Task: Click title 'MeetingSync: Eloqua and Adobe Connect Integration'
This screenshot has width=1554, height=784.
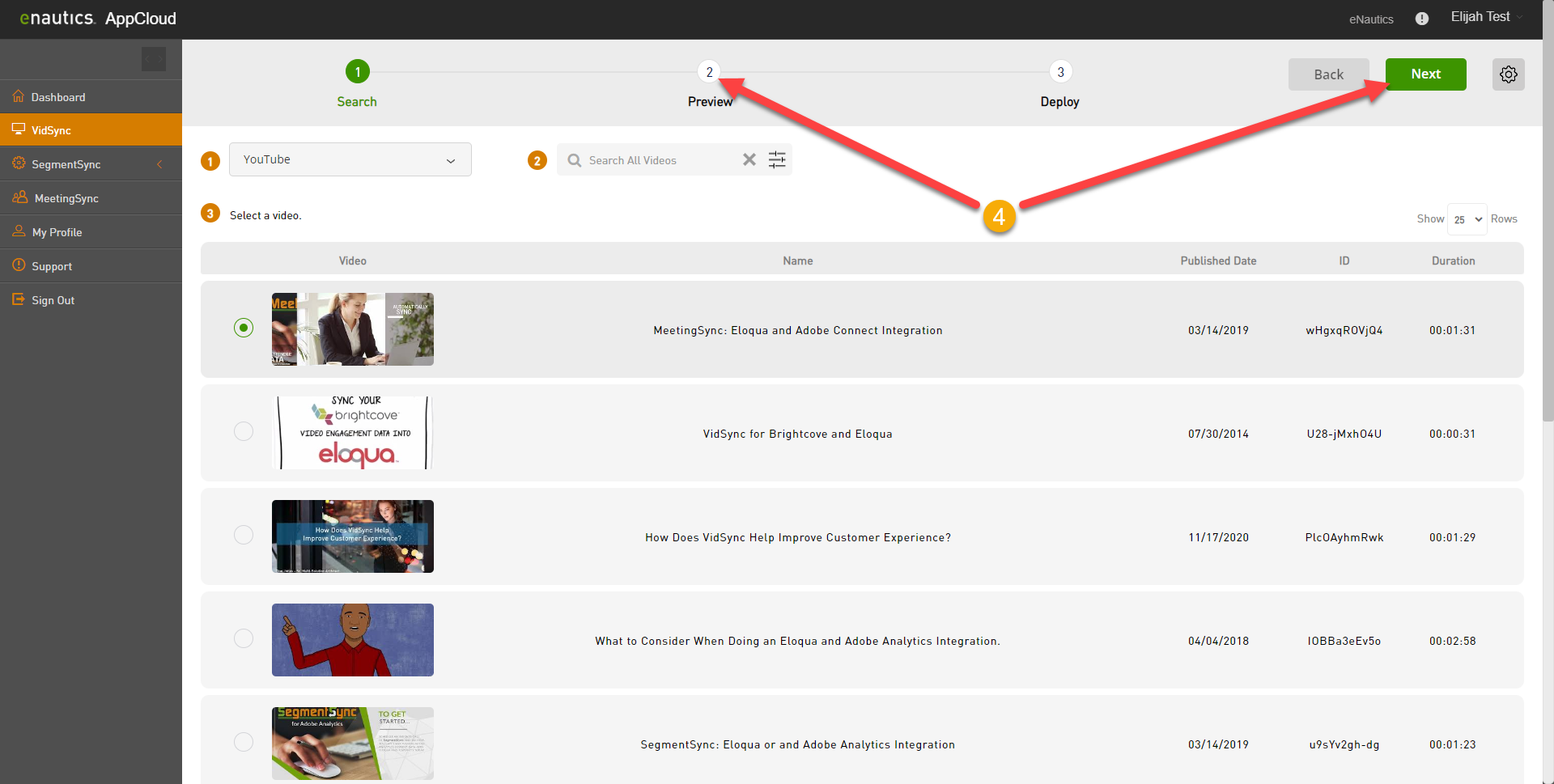Action: tap(798, 330)
